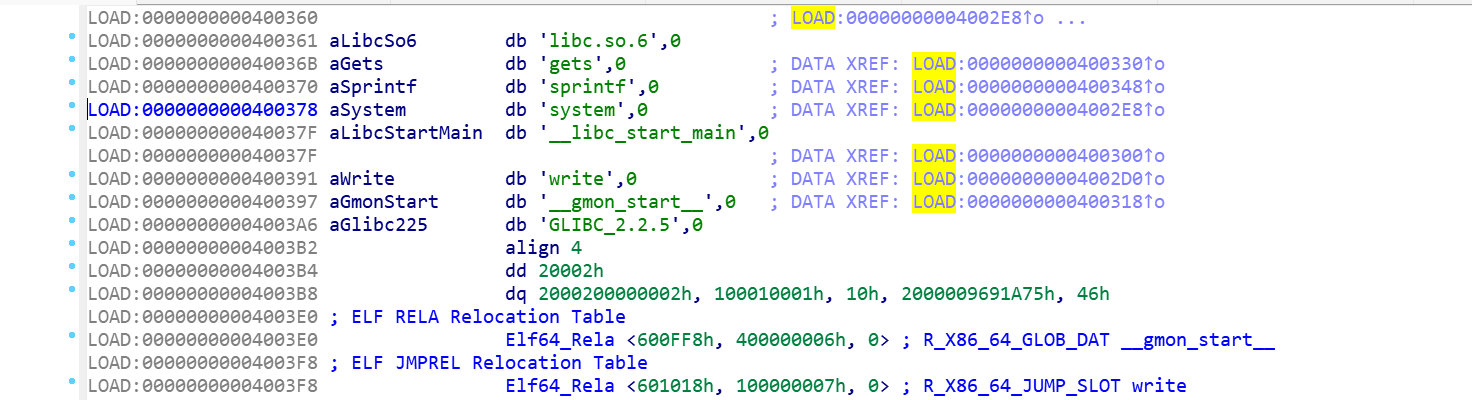
Task: Click the gutter dot beside the aWrite line
Action: (x=71, y=178)
